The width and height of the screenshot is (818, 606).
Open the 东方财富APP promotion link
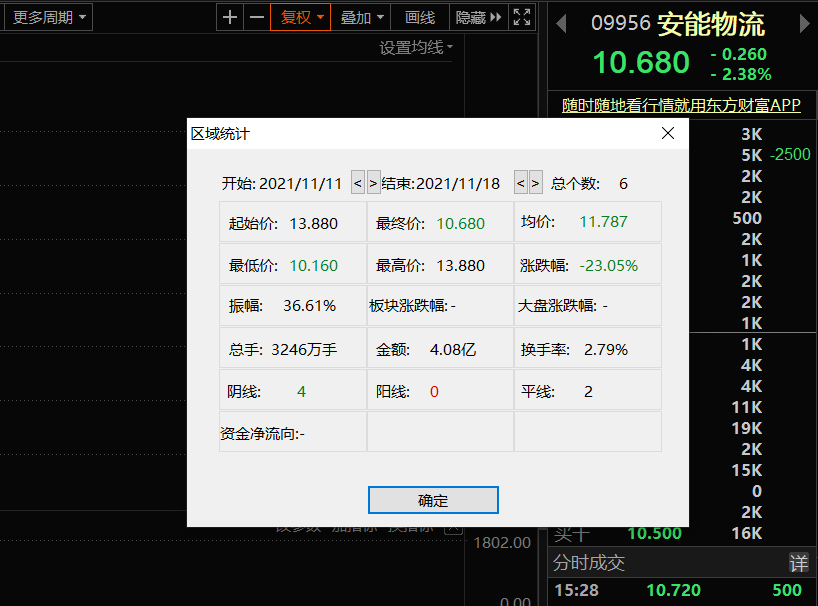coord(681,105)
